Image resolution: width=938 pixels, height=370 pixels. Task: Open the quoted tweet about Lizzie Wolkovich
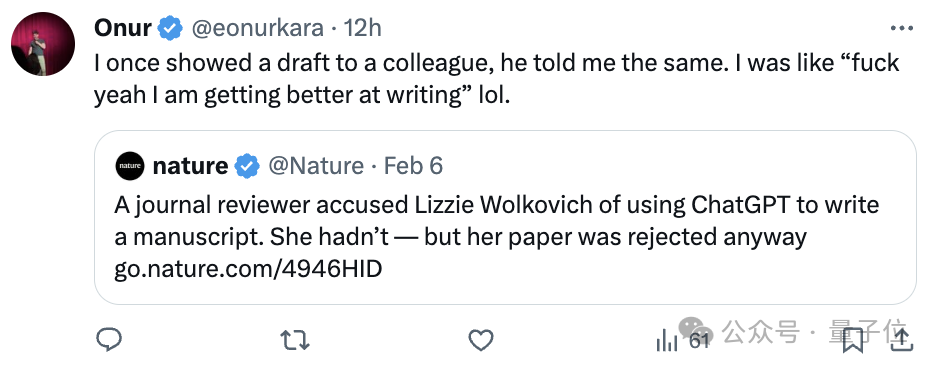tap(505, 218)
